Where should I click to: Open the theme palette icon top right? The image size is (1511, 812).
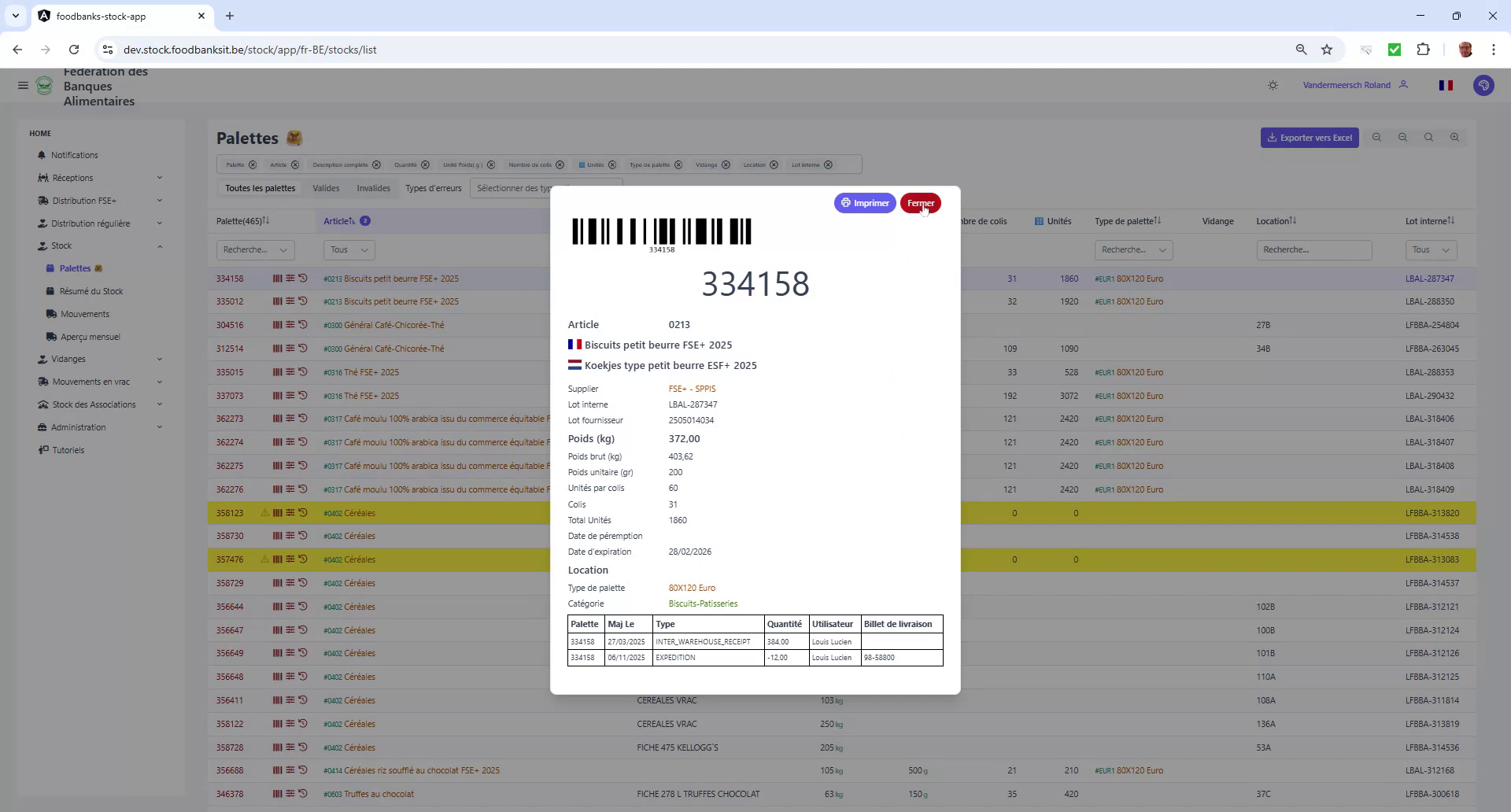click(1483, 85)
